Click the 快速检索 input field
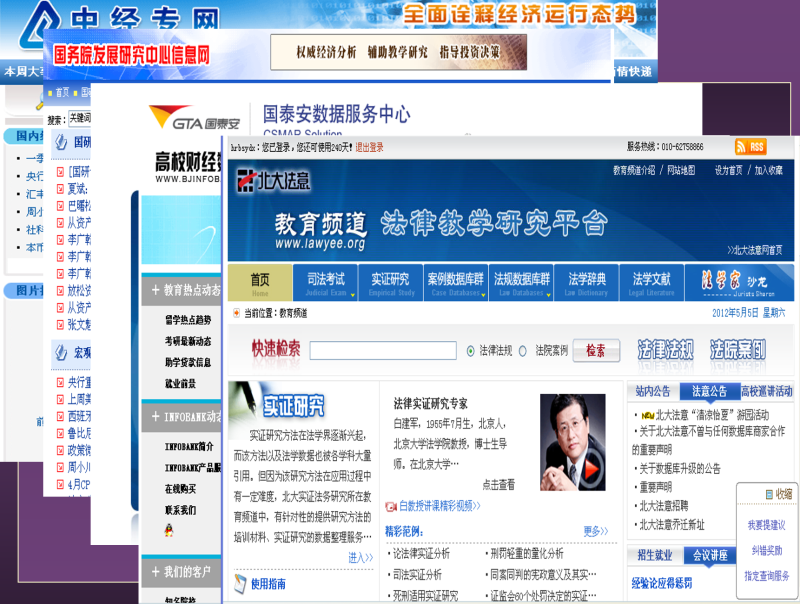The width and height of the screenshot is (800, 604). 383,350
